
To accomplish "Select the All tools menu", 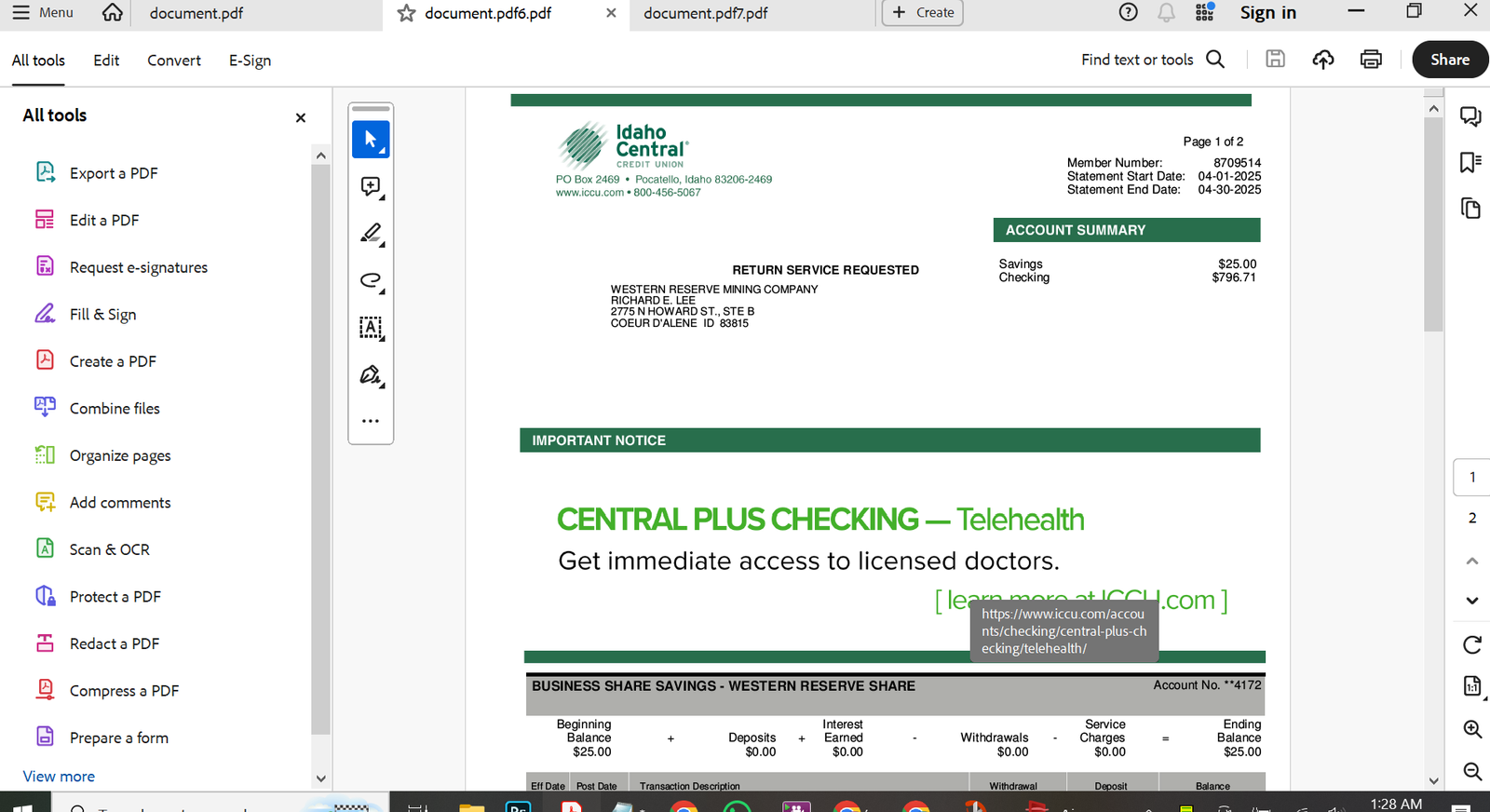I will coord(38,61).
